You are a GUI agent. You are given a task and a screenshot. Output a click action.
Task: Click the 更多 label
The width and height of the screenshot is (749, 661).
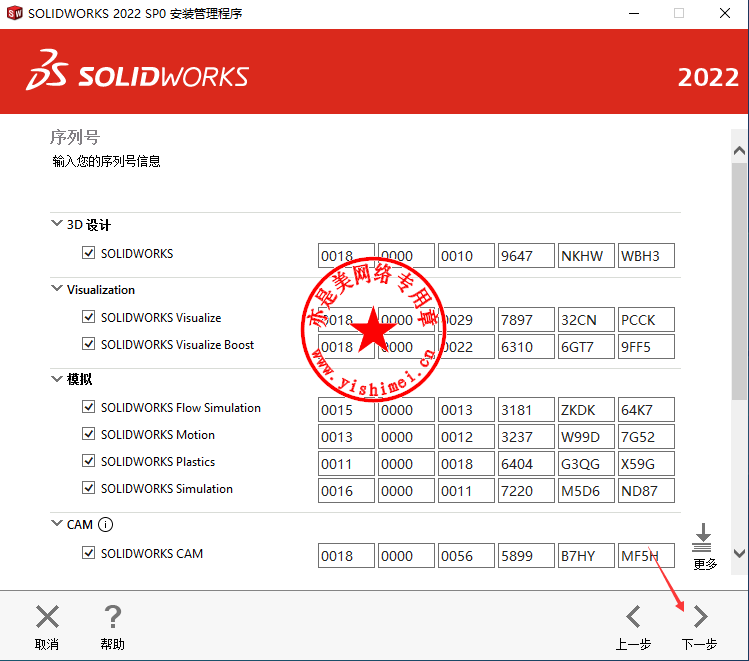click(x=705, y=564)
